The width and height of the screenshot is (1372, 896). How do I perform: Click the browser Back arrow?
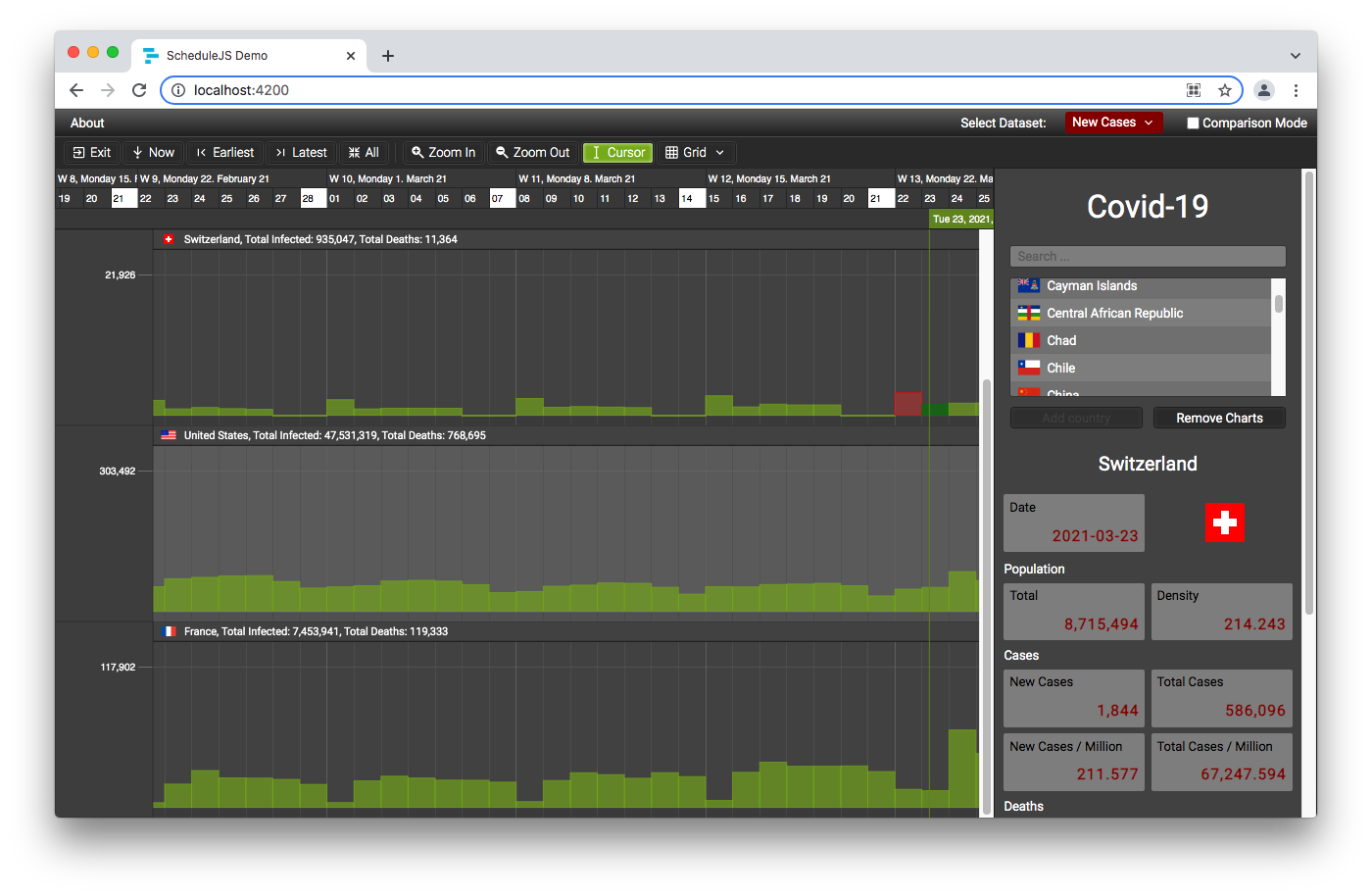pyautogui.click(x=76, y=90)
